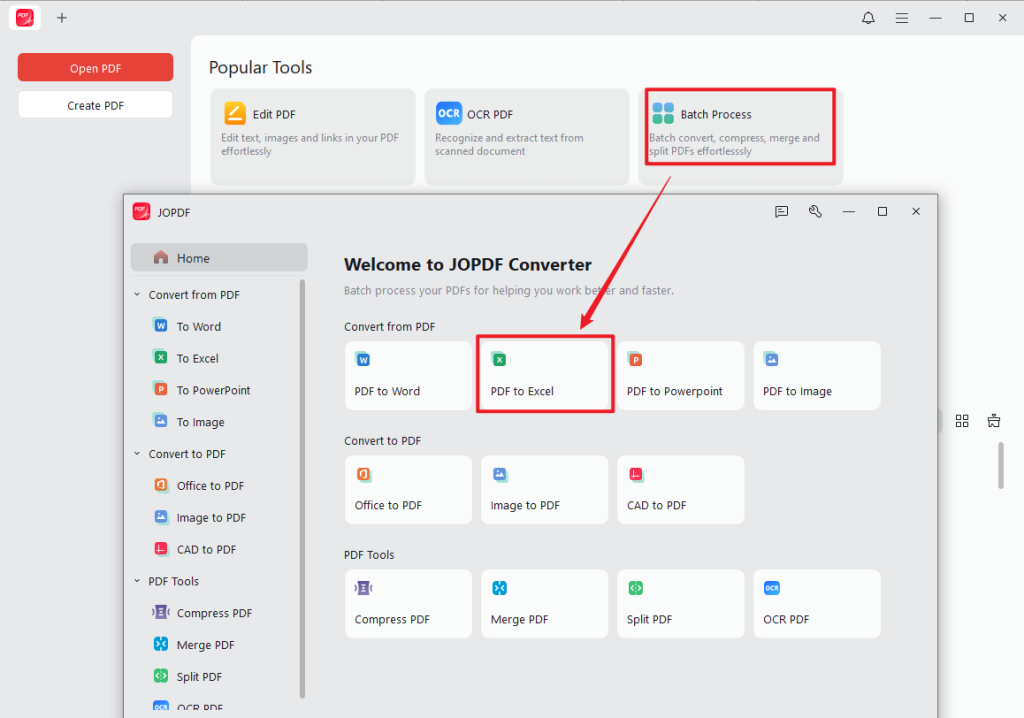Viewport: 1024px width, 718px height.
Task: Click the main window vertical scrollbar
Action: [x=1000, y=465]
